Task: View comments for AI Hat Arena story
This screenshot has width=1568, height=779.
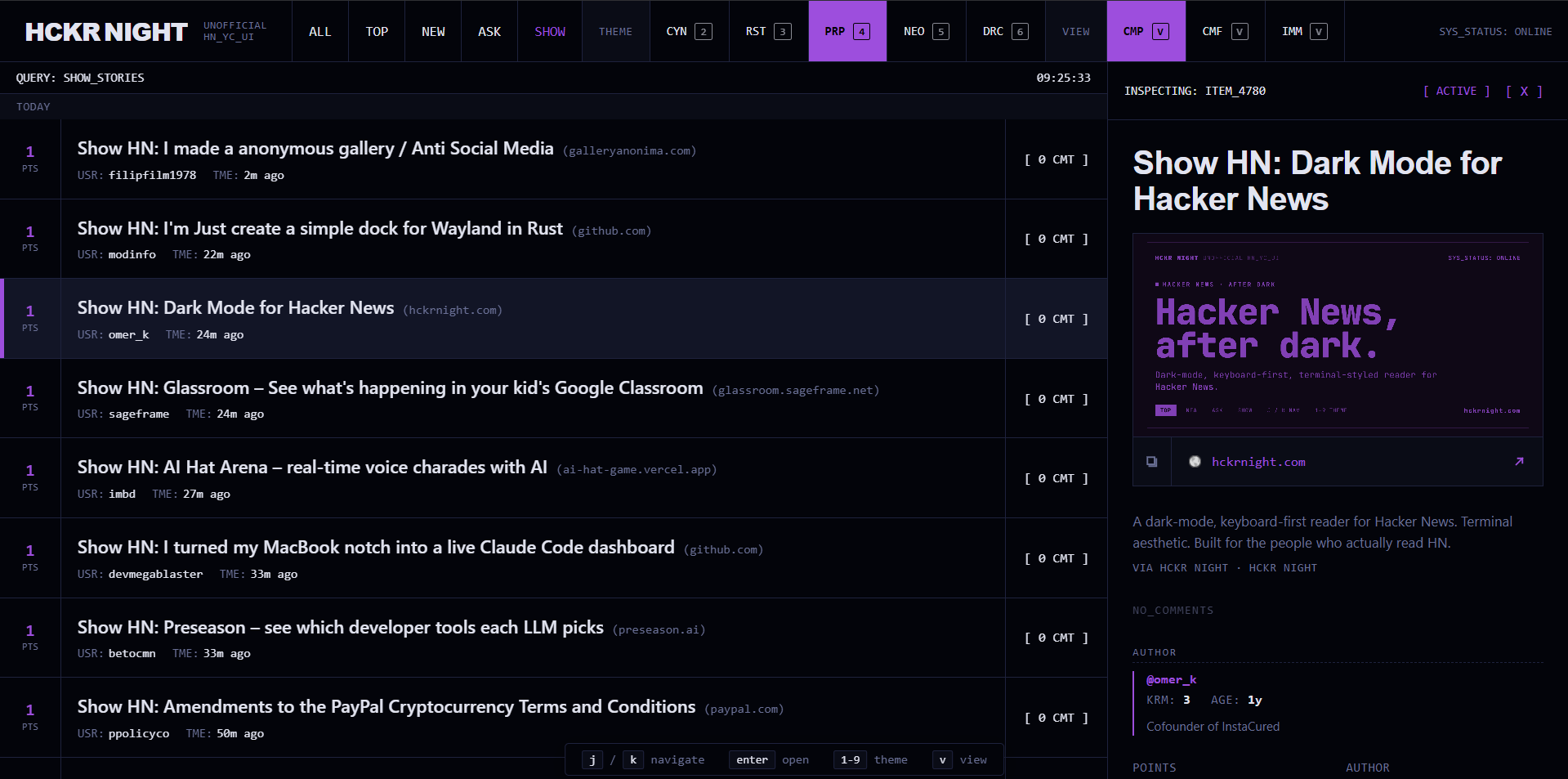Action: [x=1057, y=478]
